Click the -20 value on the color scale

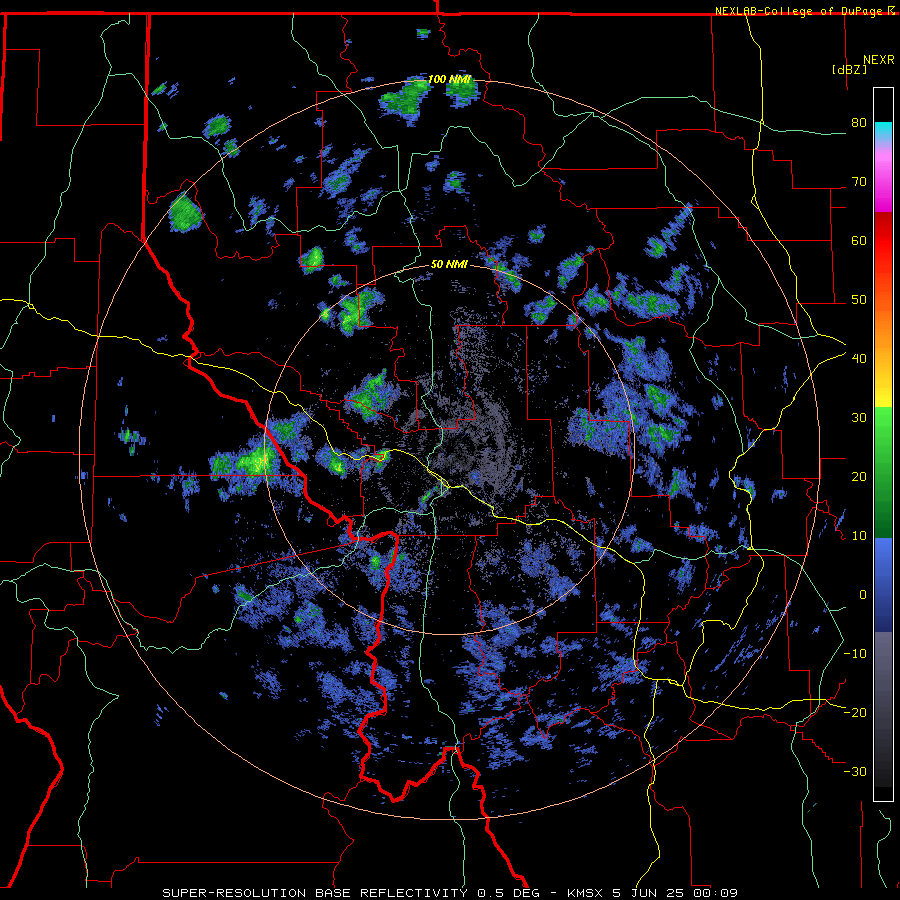[x=855, y=713]
